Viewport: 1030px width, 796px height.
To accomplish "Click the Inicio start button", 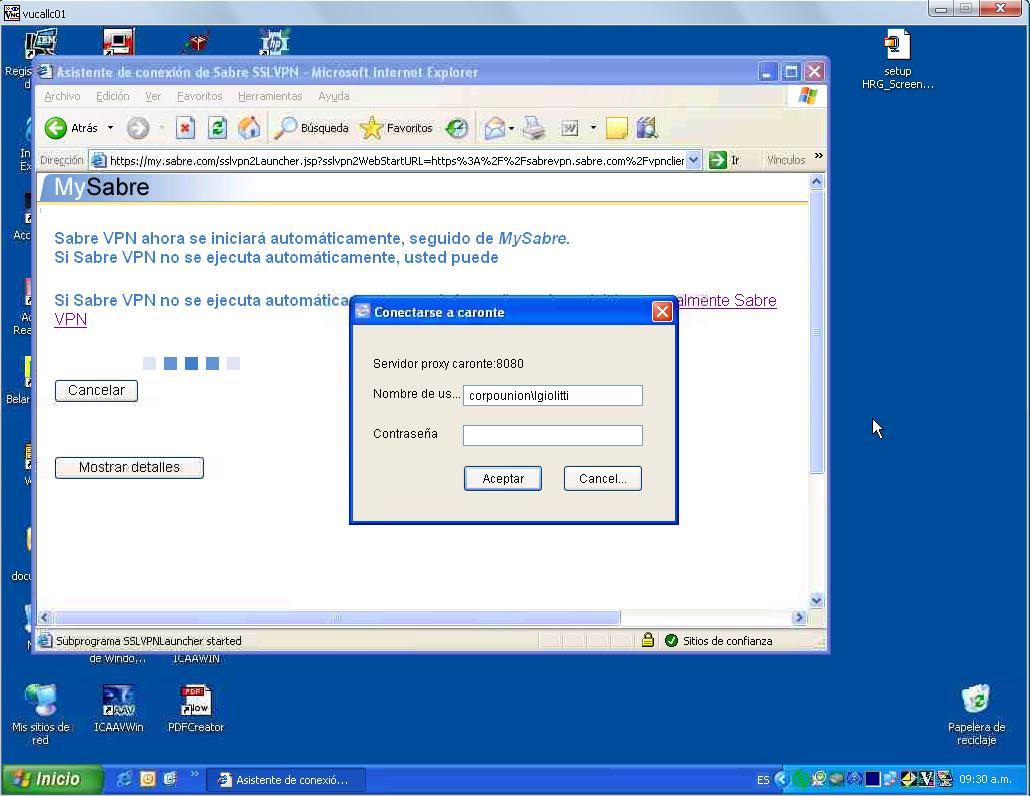I will 51,780.
